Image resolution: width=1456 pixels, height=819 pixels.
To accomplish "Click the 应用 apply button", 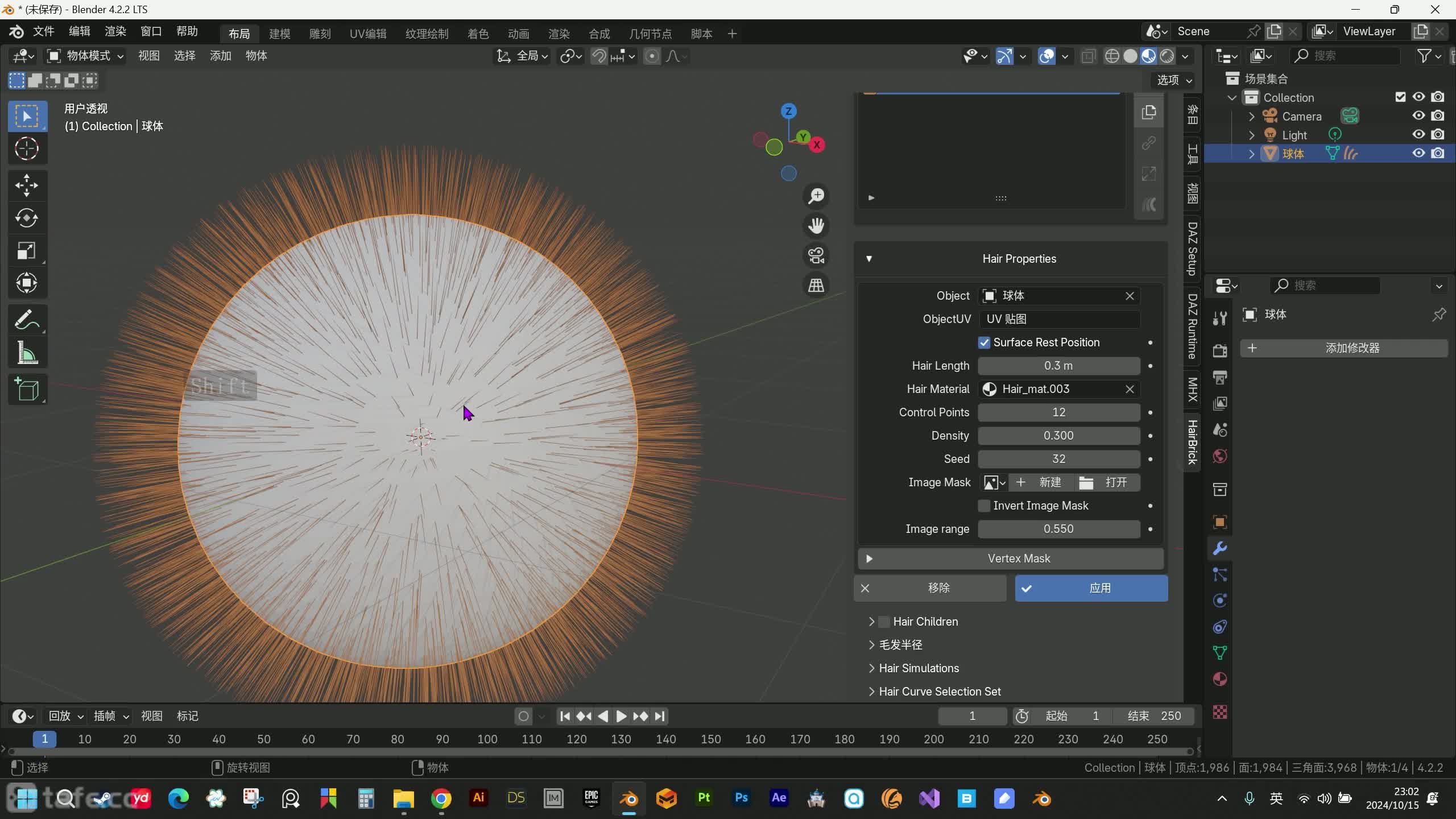I will [1091, 588].
